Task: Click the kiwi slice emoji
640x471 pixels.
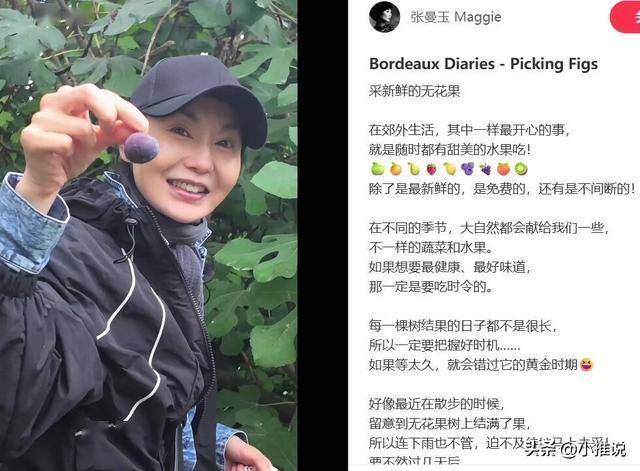Action: (x=521, y=169)
